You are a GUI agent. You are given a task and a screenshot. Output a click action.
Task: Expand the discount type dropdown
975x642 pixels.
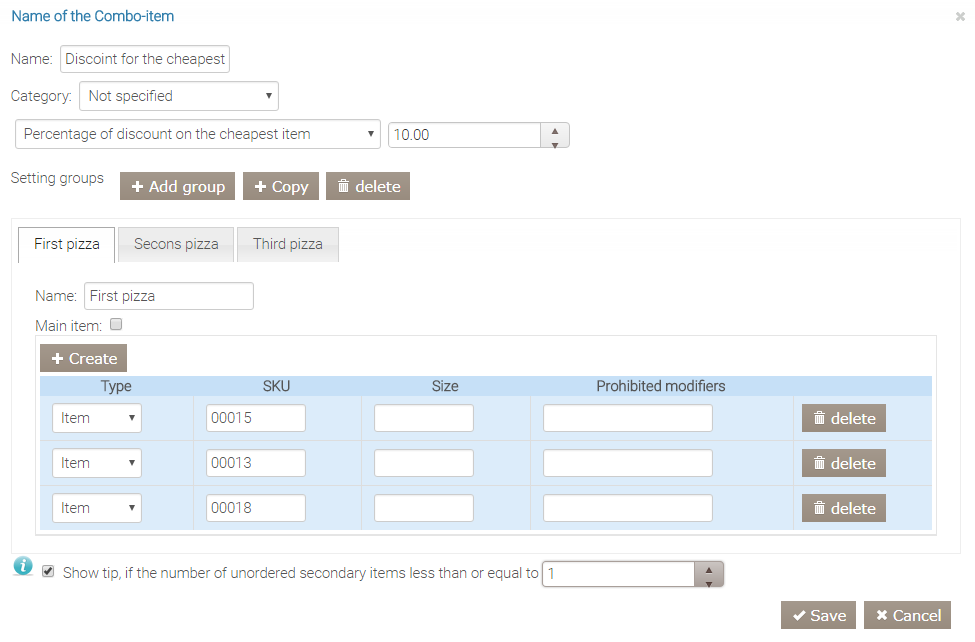198,134
